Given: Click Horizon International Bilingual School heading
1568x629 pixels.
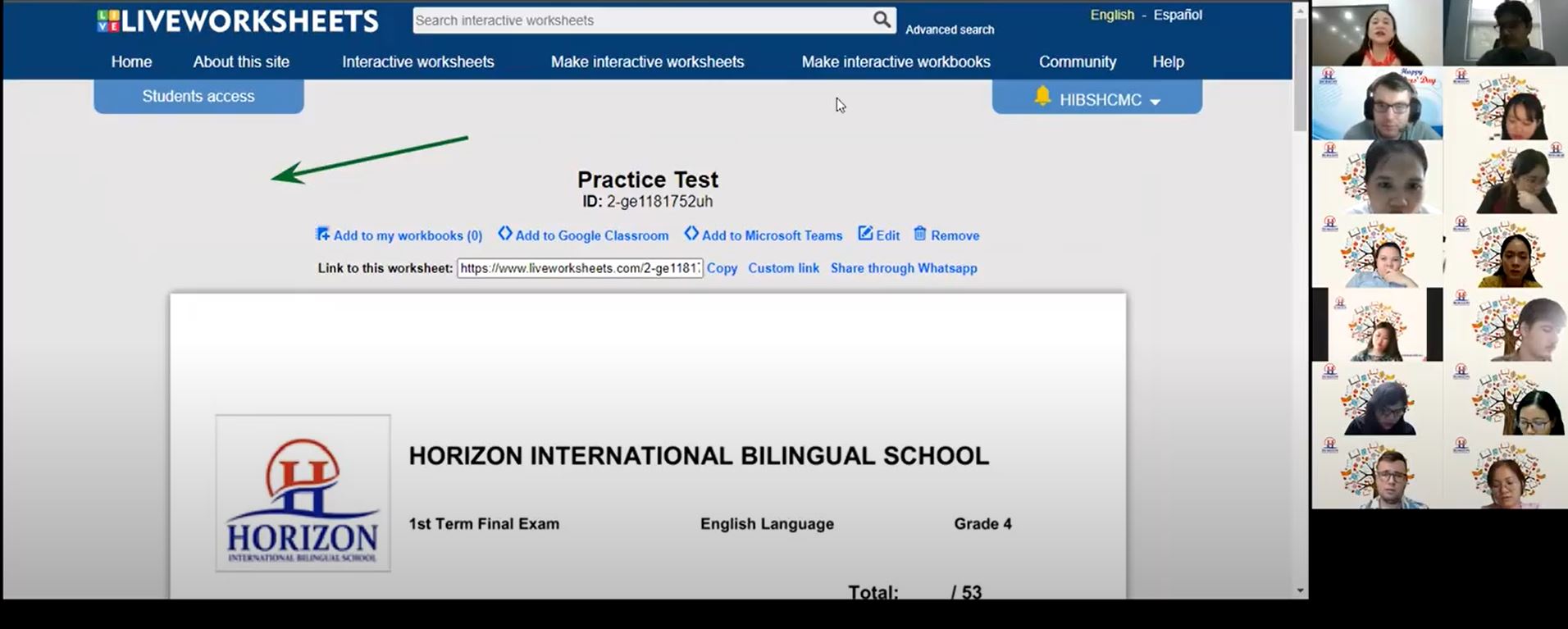Looking at the screenshot, I should (699, 456).
